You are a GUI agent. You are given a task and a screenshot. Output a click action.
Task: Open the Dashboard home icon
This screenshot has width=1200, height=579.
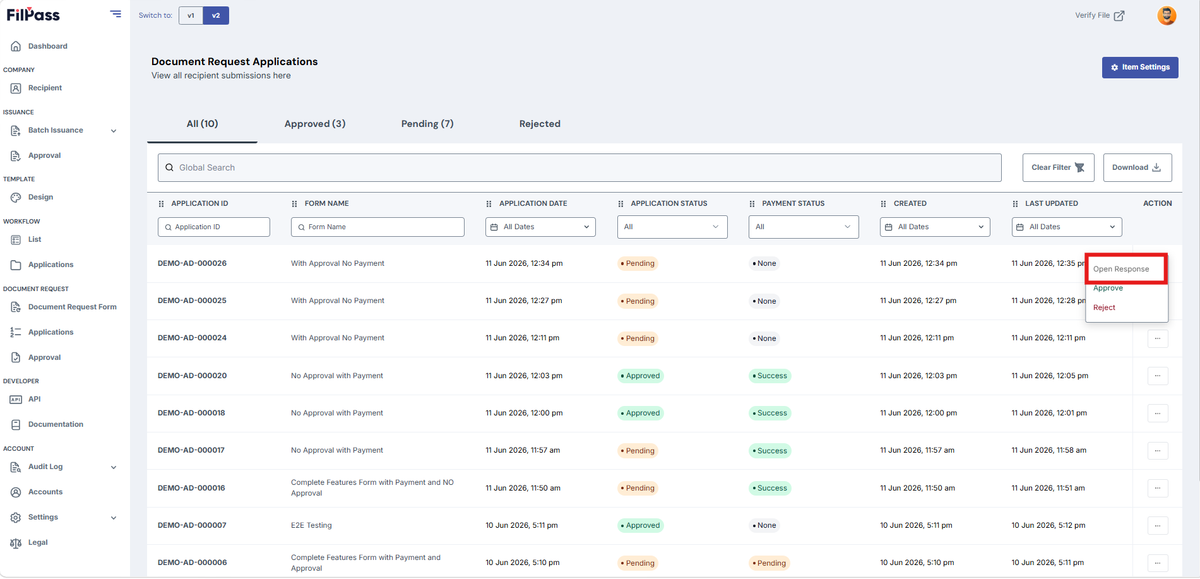coord(15,46)
